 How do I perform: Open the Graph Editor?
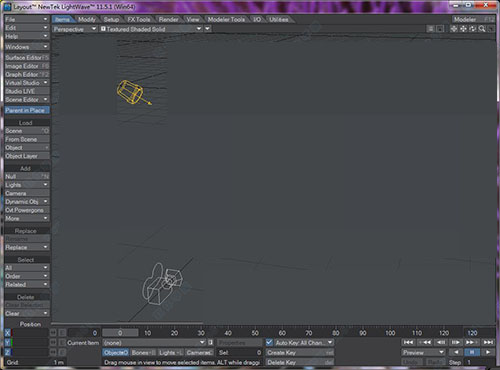(27, 74)
